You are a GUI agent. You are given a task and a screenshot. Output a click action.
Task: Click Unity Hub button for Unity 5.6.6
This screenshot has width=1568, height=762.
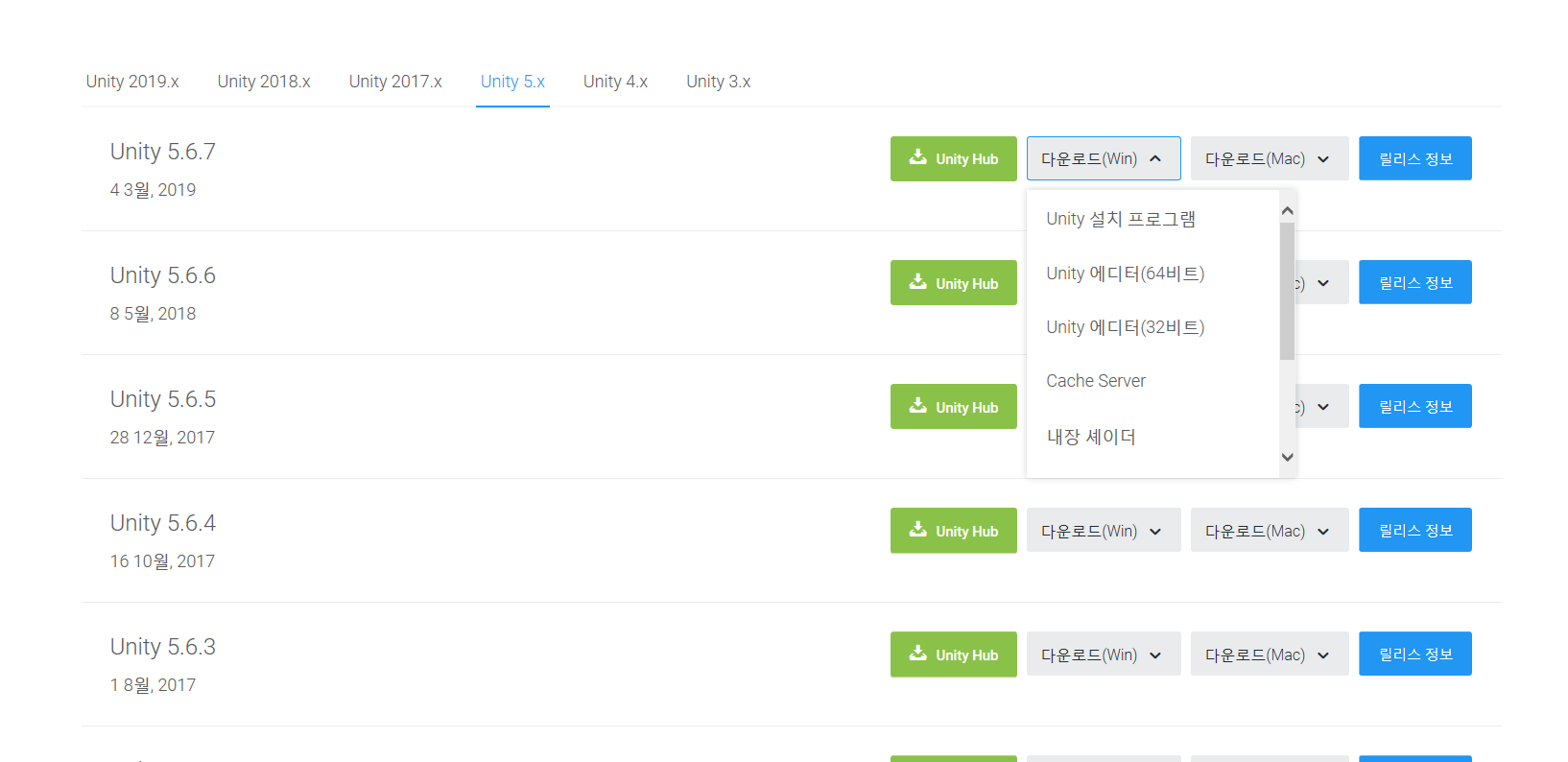pyautogui.click(x=954, y=282)
